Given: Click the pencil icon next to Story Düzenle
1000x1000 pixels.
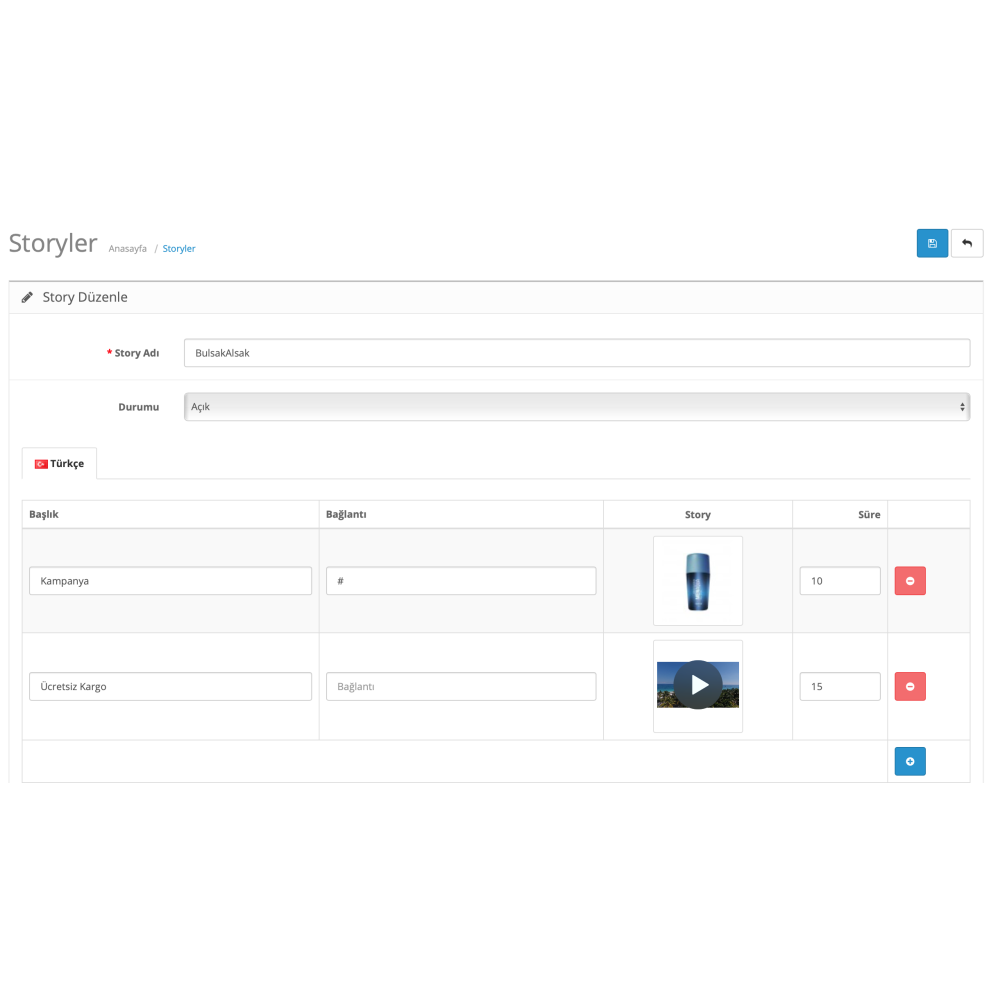Looking at the screenshot, I should (x=27, y=296).
